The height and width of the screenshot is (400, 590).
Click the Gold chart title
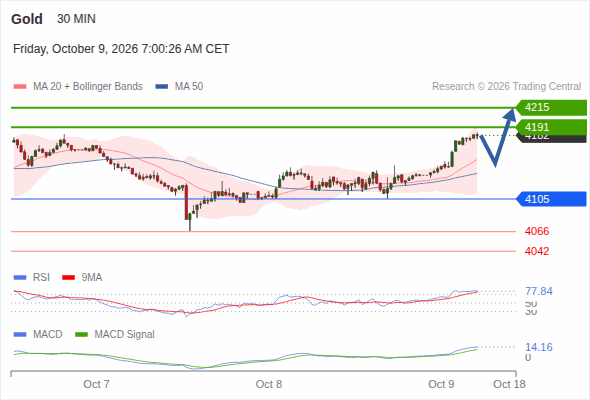click(x=27, y=19)
